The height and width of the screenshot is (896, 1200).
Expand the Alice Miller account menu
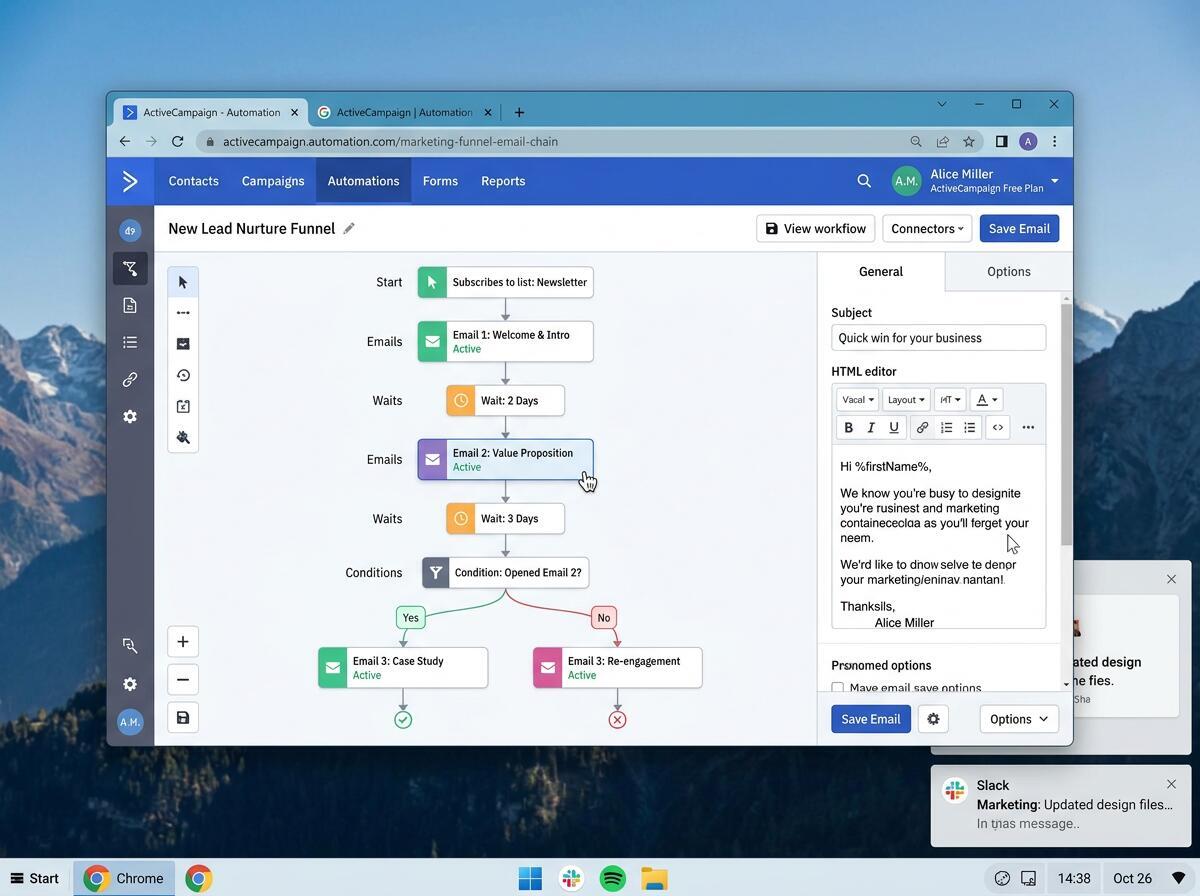(1054, 181)
